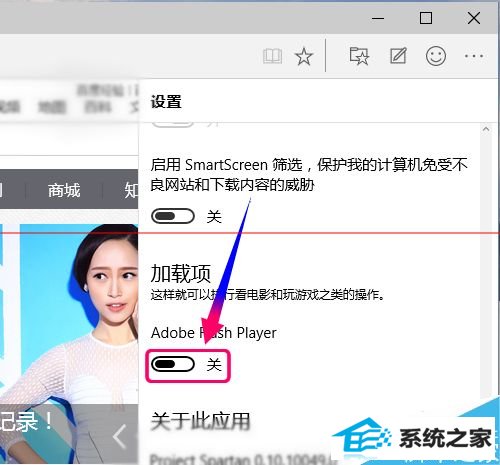Add page to favorites with star icon
Viewport: 500px width, 465px height.
tap(304, 56)
